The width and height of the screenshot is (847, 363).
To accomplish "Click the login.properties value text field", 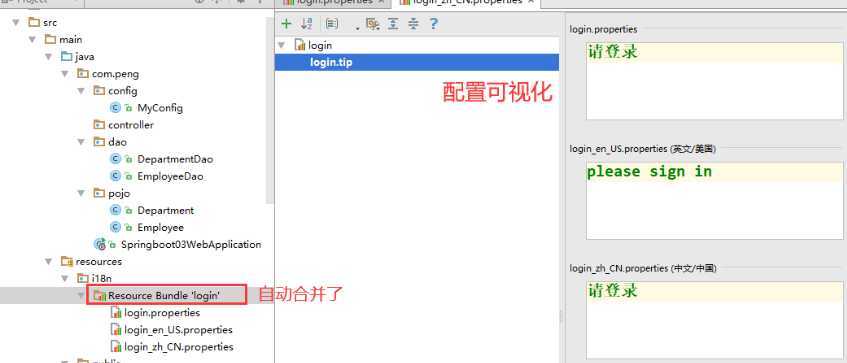I will pyautogui.click(x=715, y=81).
